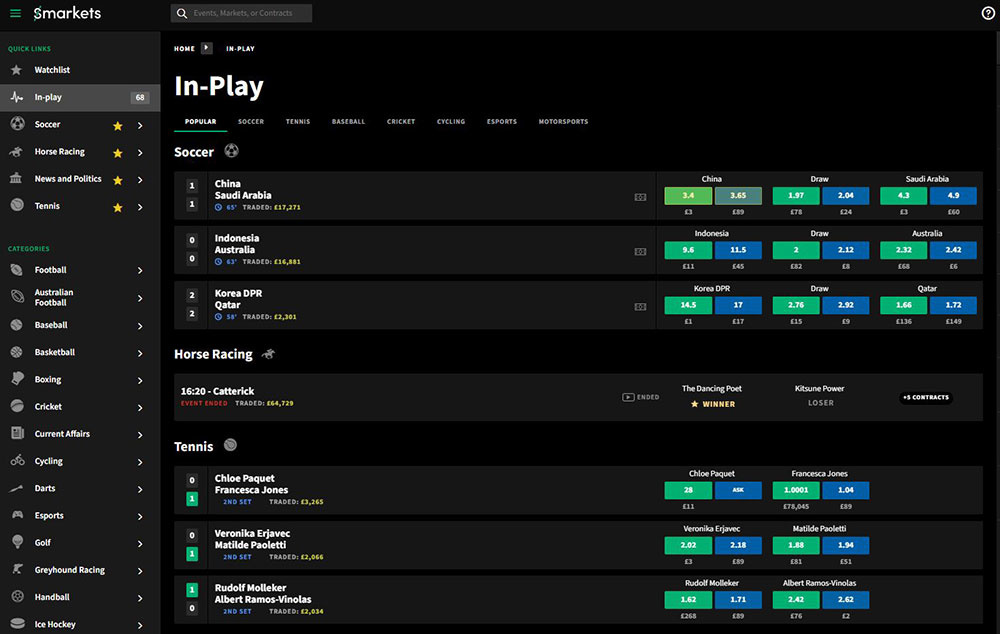Expand Baseball category chevron
The height and width of the screenshot is (634, 1000).
(x=140, y=326)
